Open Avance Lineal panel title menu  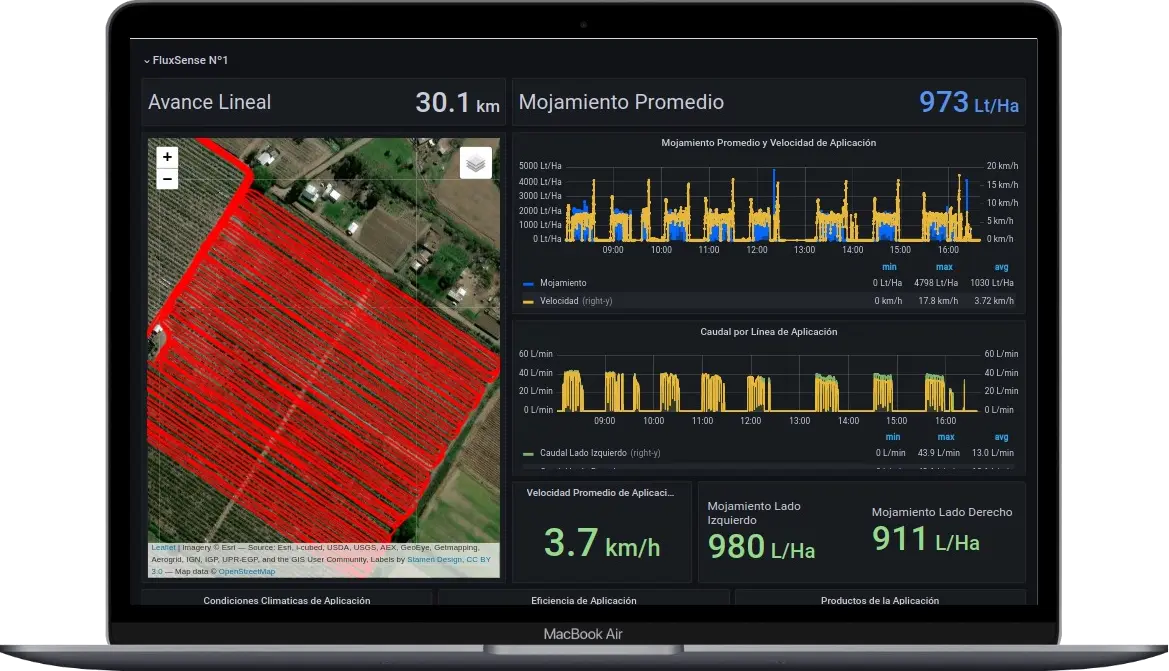209,102
